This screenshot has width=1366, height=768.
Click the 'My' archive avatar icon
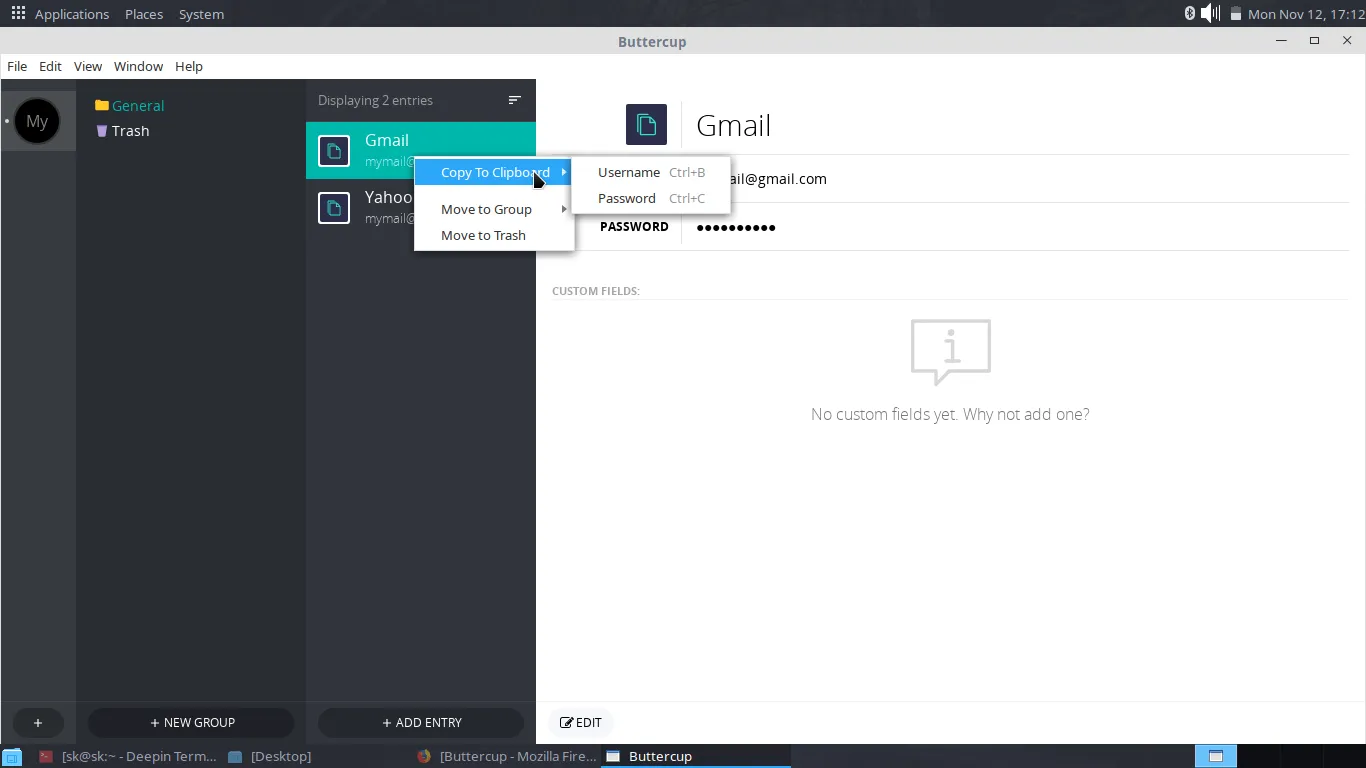coord(37,121)
